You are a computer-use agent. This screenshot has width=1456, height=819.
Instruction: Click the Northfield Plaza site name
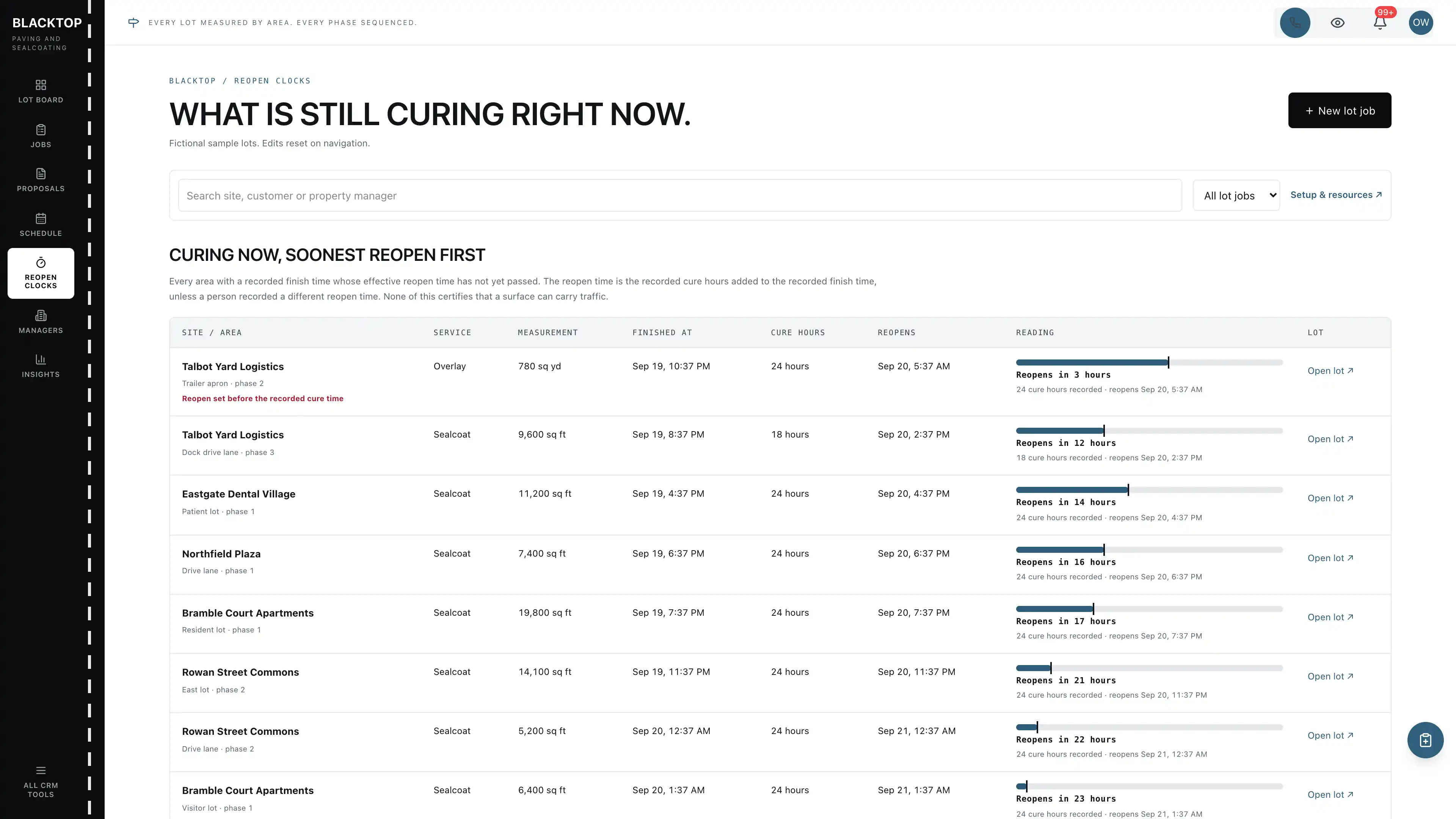coord(221,554)
